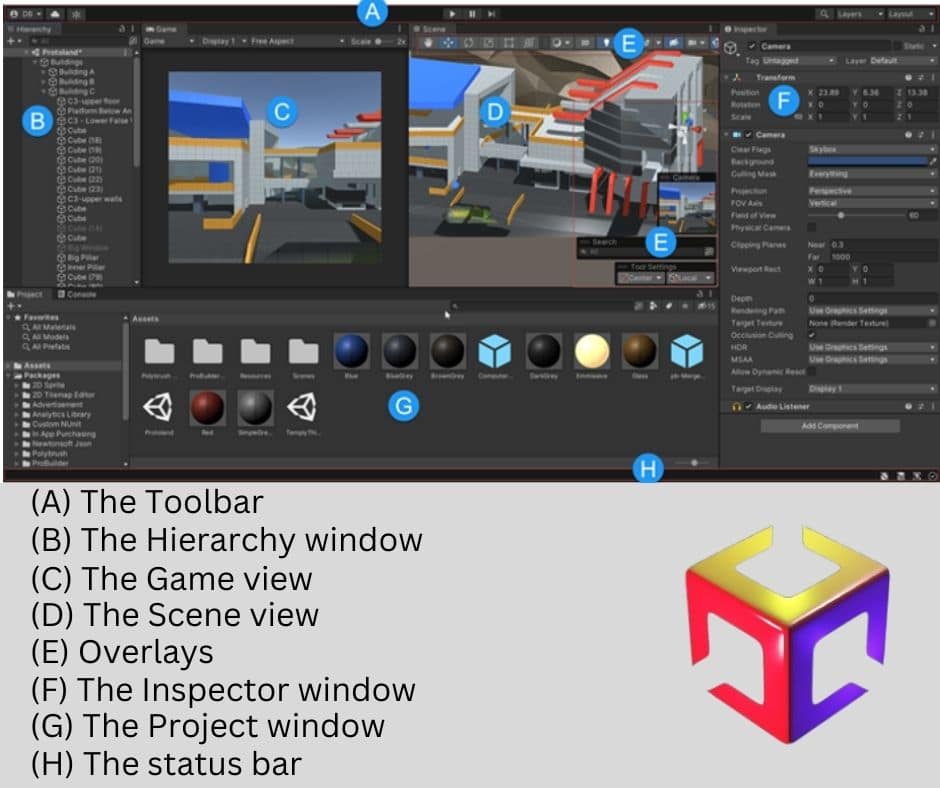940x788 pixels.
Task: Click the Center pivot button in Tool Settings
Action: pos(640,277)
